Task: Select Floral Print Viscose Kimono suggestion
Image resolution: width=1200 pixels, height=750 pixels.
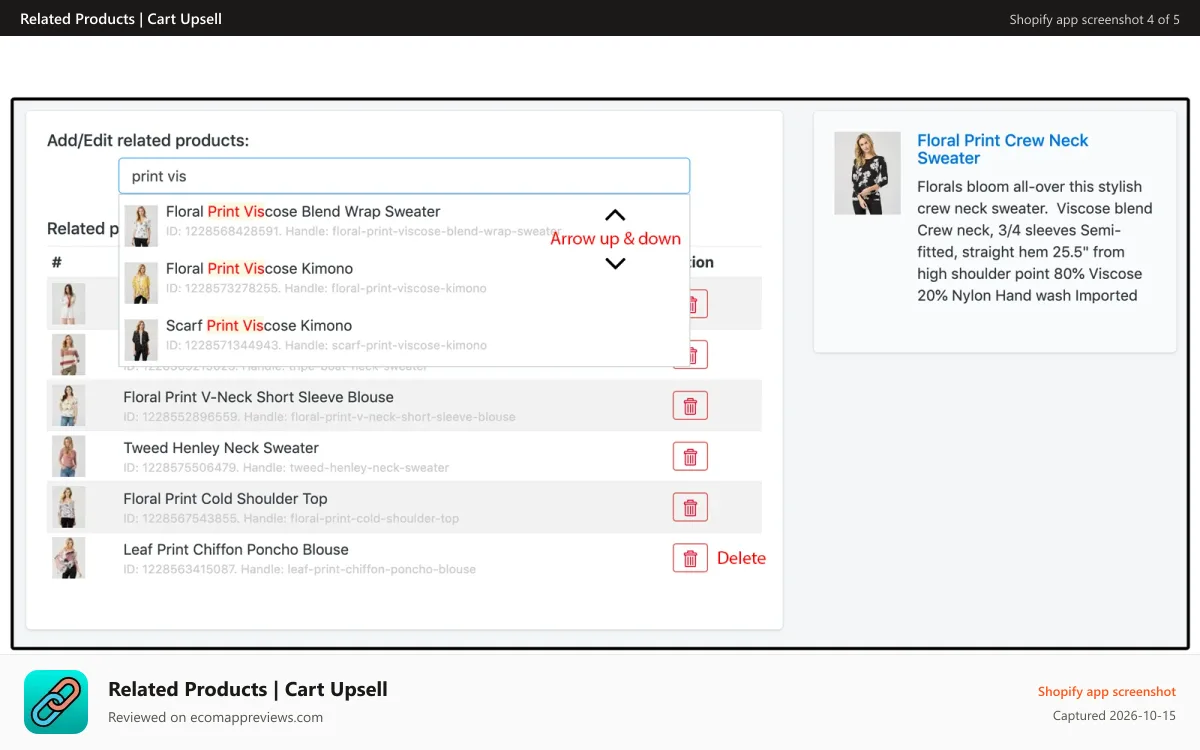Action: 404,281
